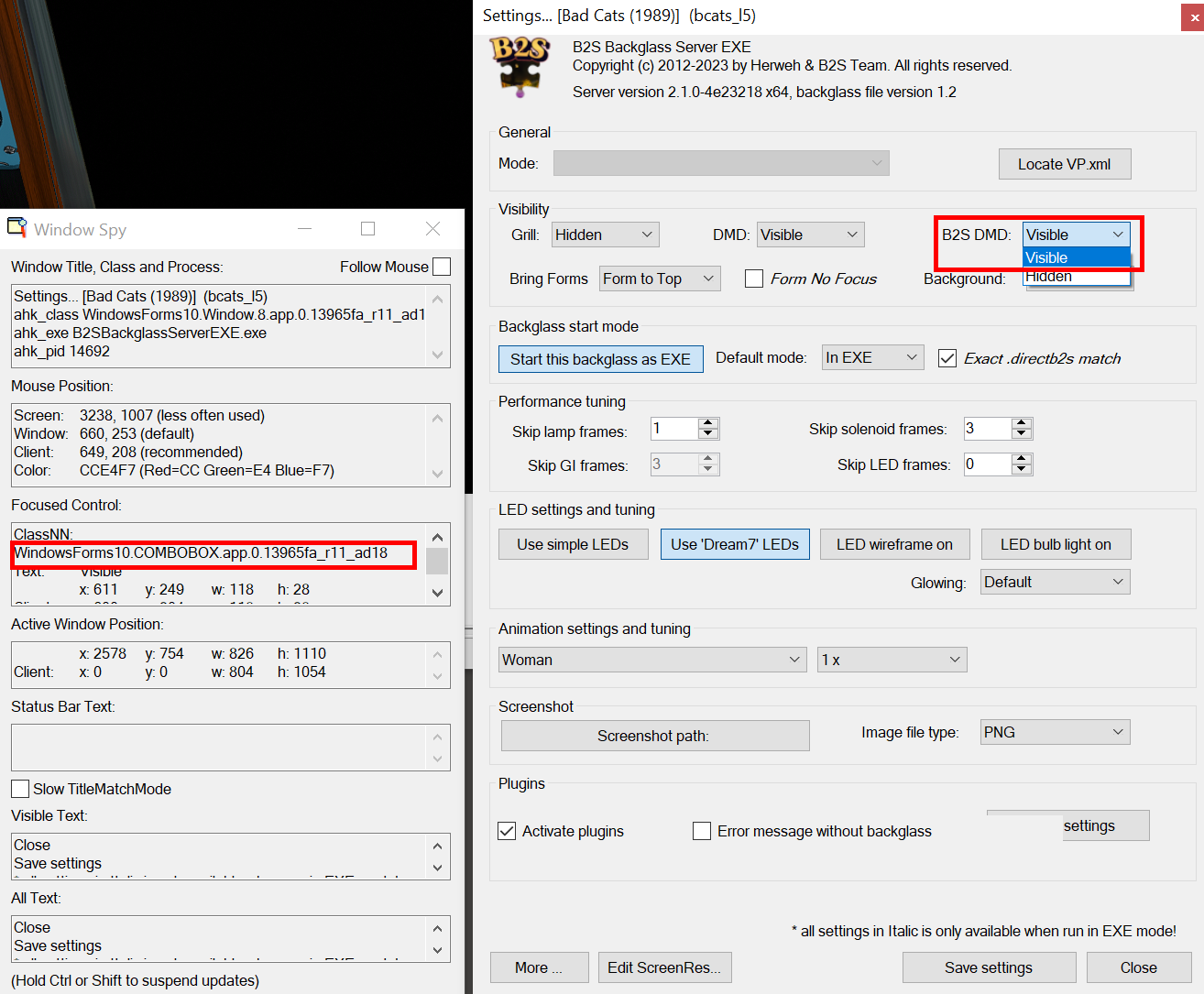The height and width of the screenshot is (994, 1204).
Task: Enable the Follow Mouse checkbox
Action: click(442, 267)
